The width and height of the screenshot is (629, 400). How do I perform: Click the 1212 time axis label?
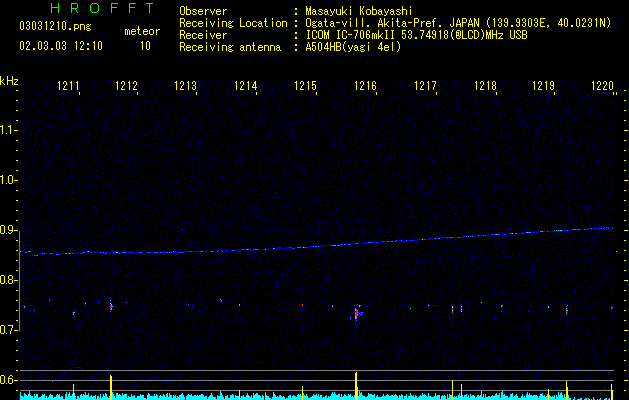click(x=126, y=86)
